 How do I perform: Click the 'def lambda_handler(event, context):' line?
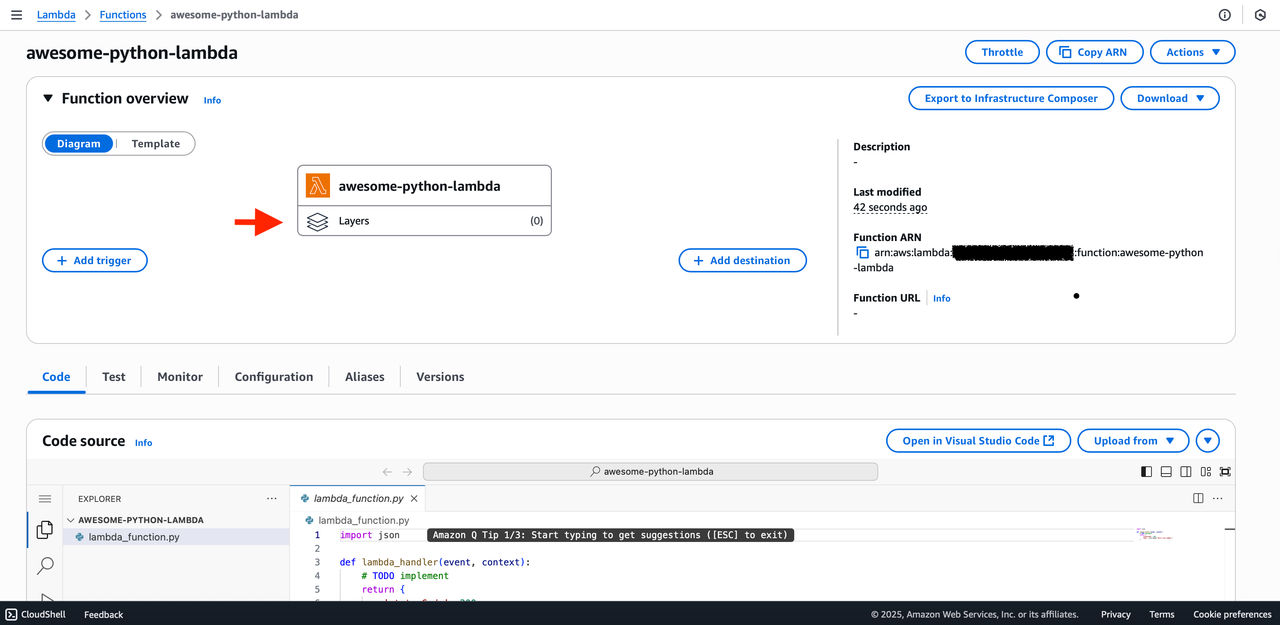[434, 562]
